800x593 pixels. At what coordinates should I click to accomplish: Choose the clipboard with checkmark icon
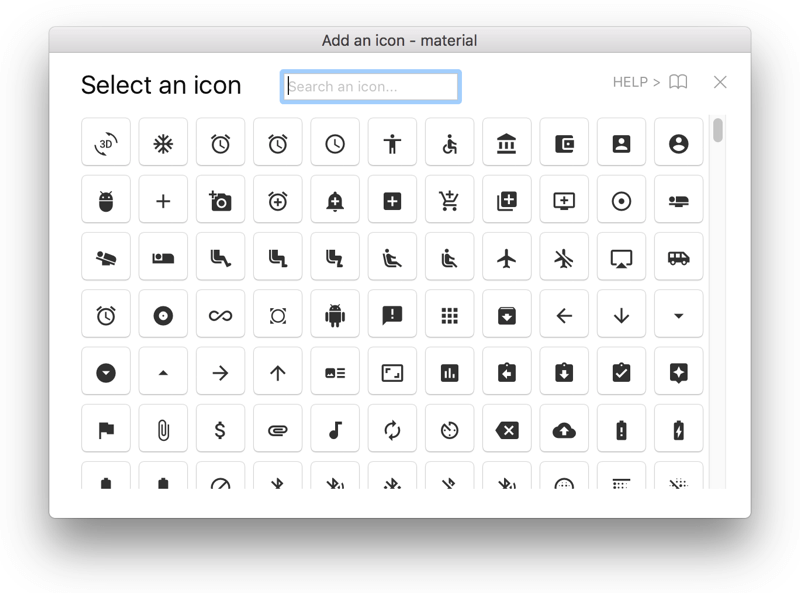point(621,371)
